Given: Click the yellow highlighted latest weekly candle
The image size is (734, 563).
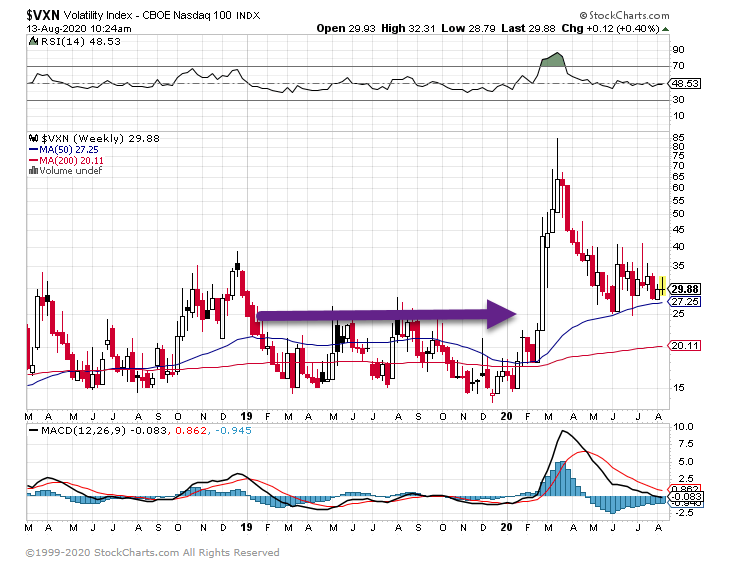Looking at the screenshot, I should 662,285.
